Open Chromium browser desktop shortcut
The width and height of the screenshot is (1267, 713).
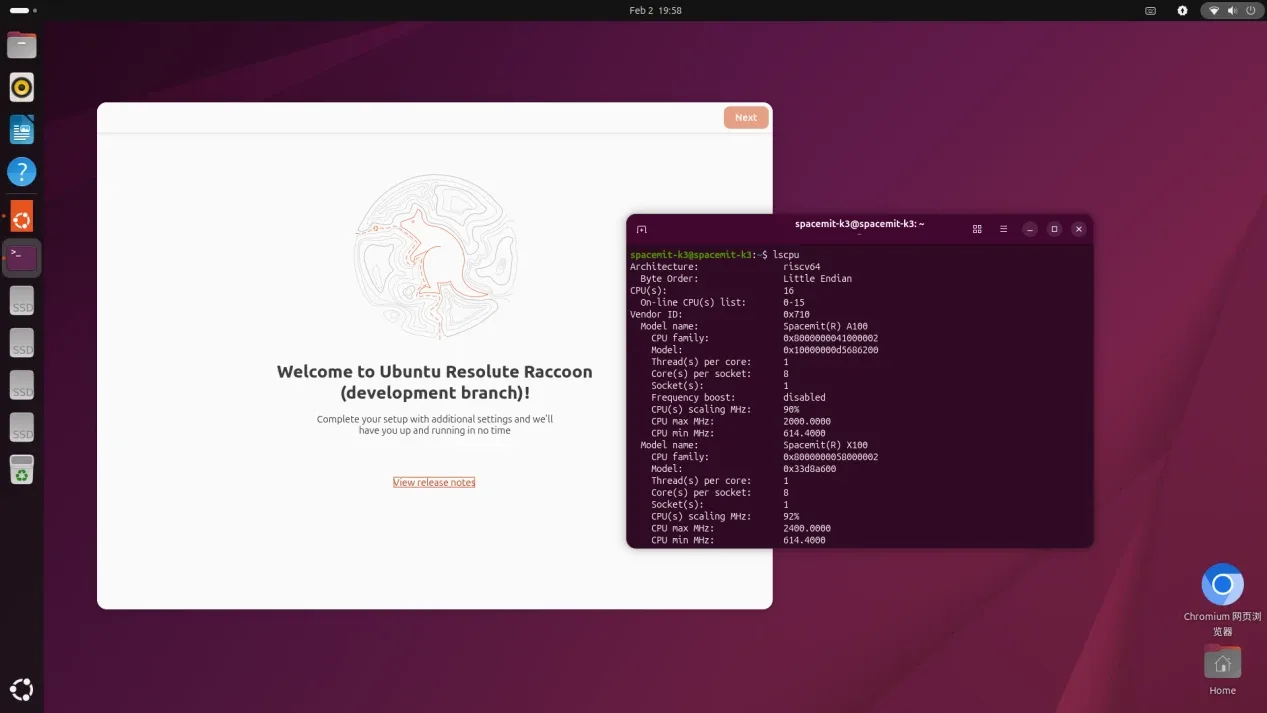[1222, 585]
